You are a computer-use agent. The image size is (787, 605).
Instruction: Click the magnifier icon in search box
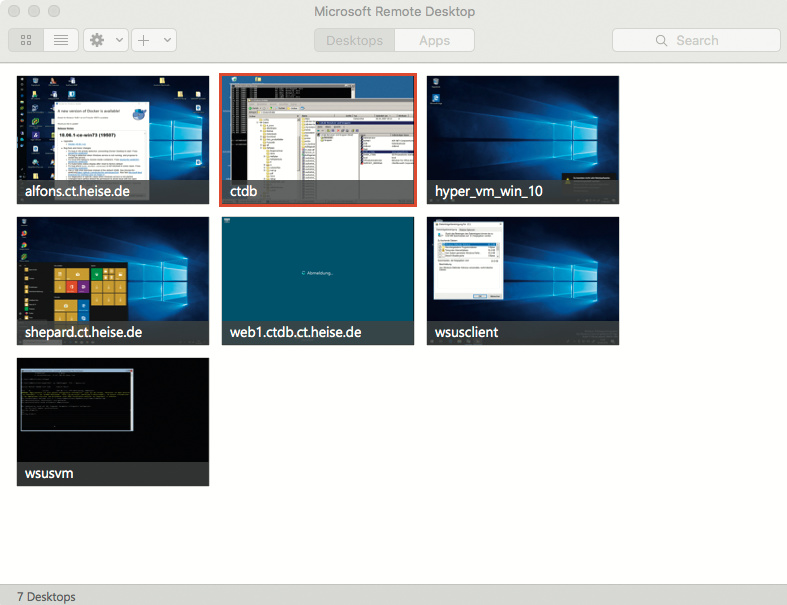[x=661, y=40]
